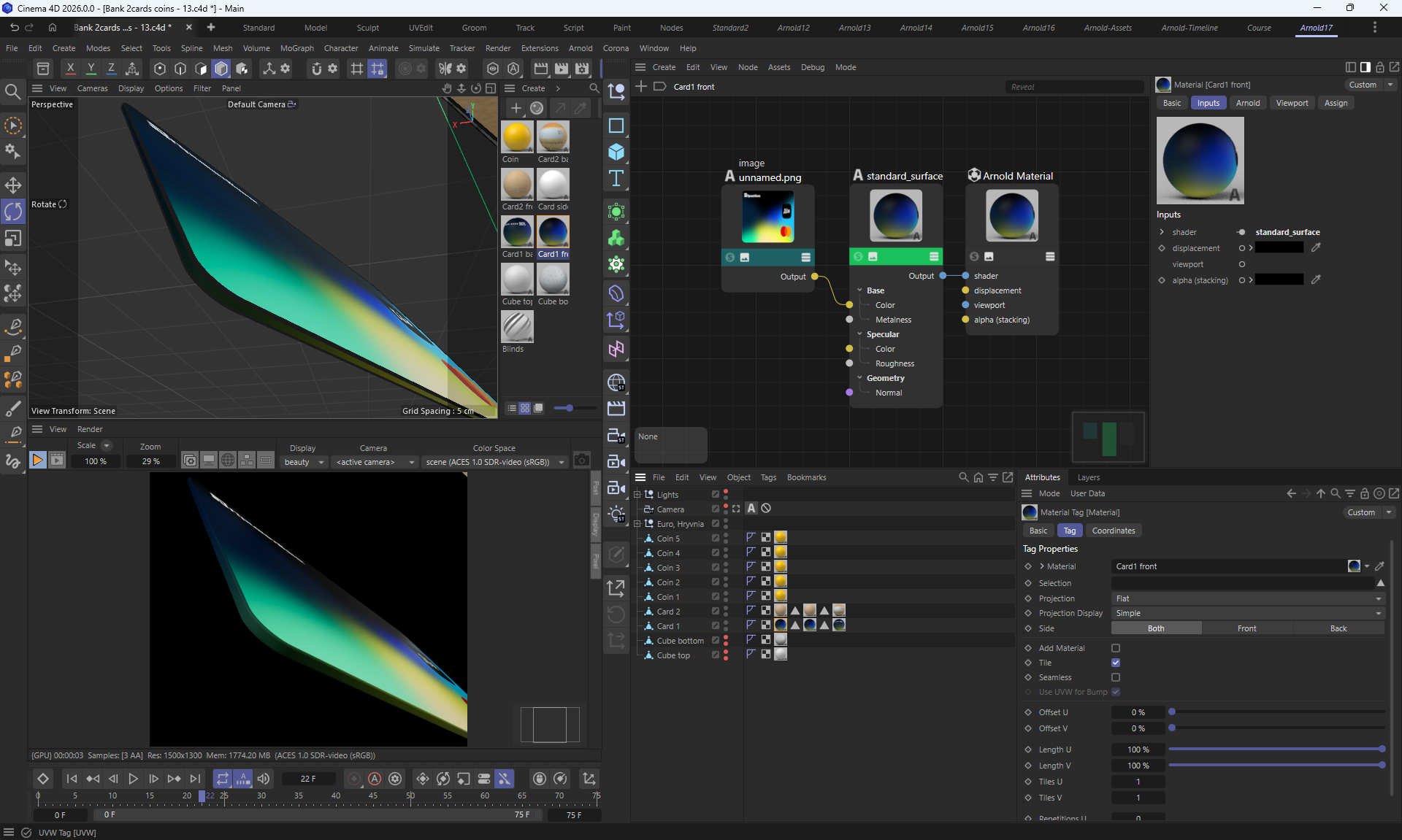
Task: Click the Front side button
Action: 1246,628
